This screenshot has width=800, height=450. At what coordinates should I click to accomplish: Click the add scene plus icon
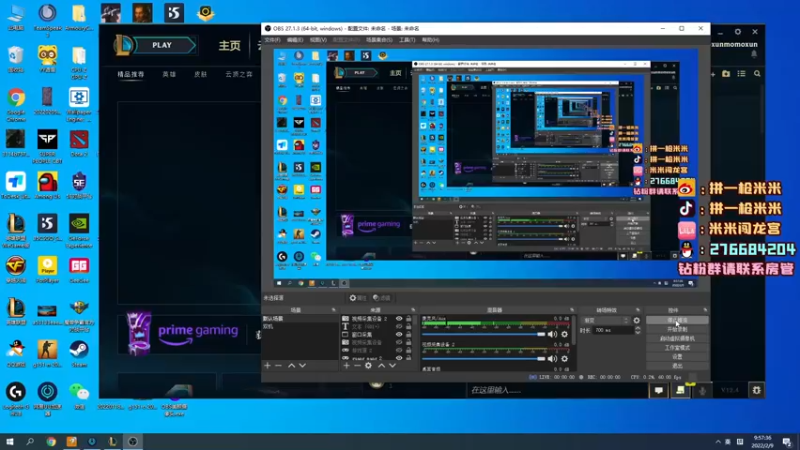267,365
